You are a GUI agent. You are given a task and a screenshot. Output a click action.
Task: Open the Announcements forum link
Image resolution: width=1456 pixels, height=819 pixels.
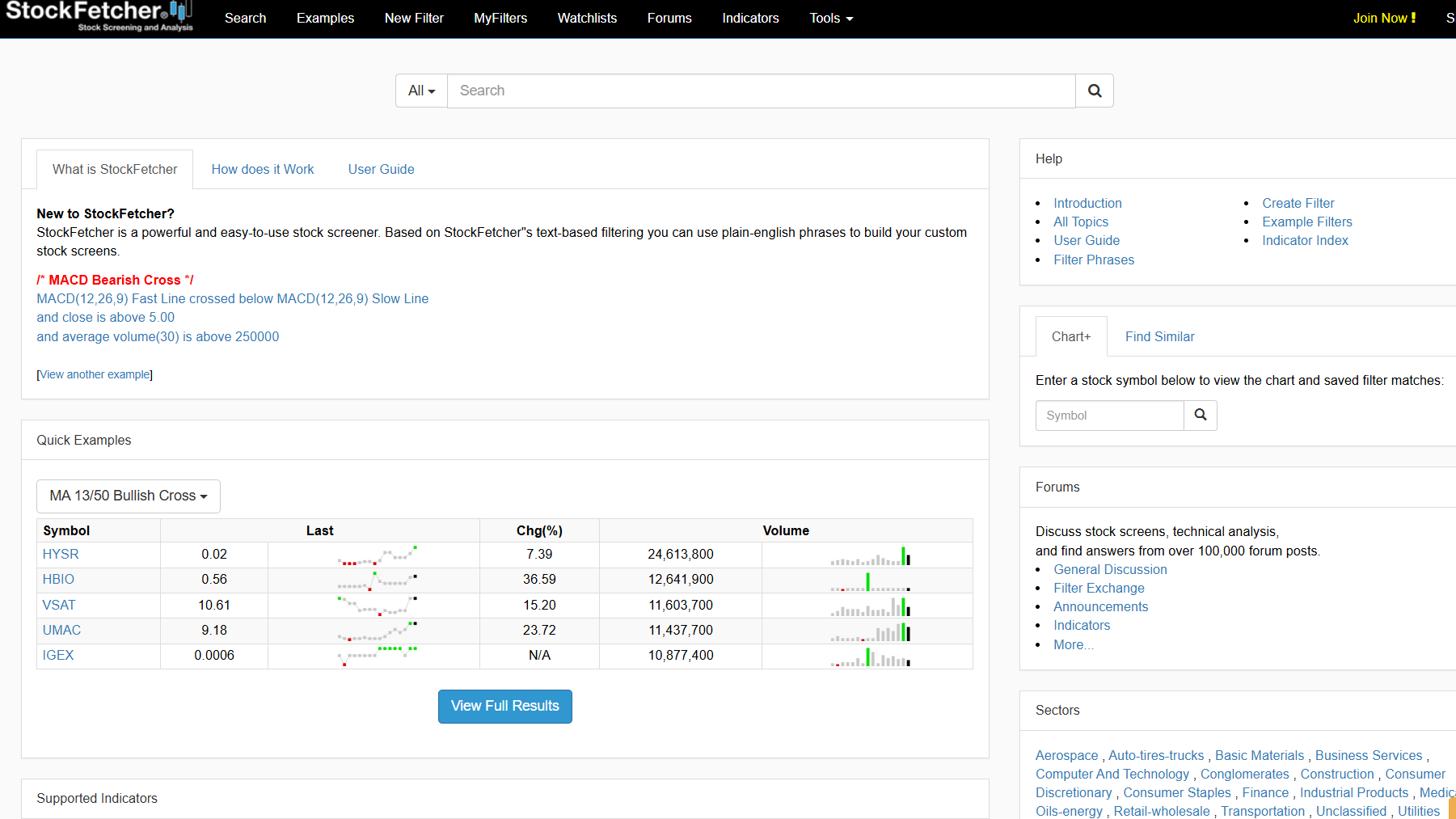click(x=1100, y=606)
